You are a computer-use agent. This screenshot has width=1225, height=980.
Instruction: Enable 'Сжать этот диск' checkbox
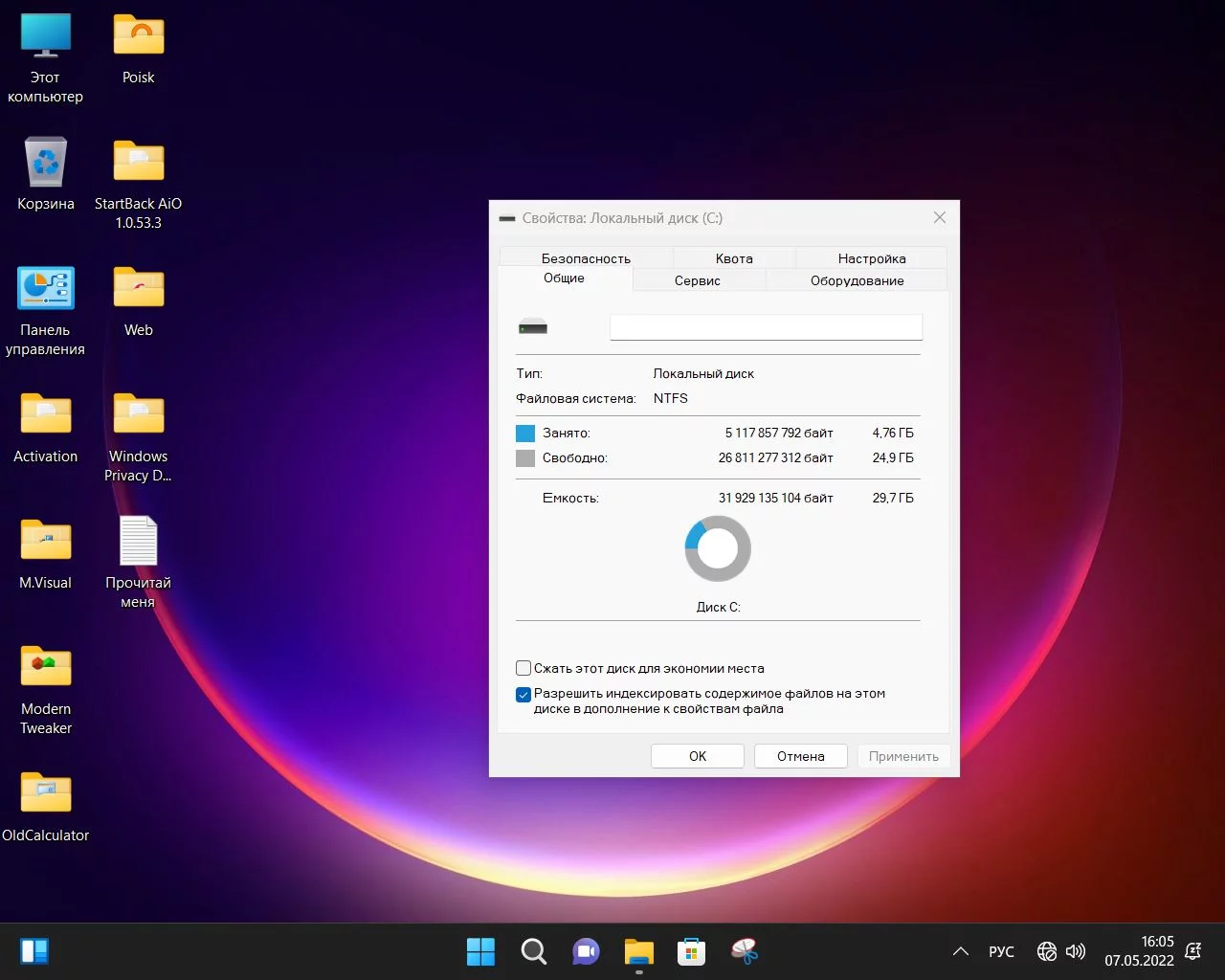click(523, 668)
